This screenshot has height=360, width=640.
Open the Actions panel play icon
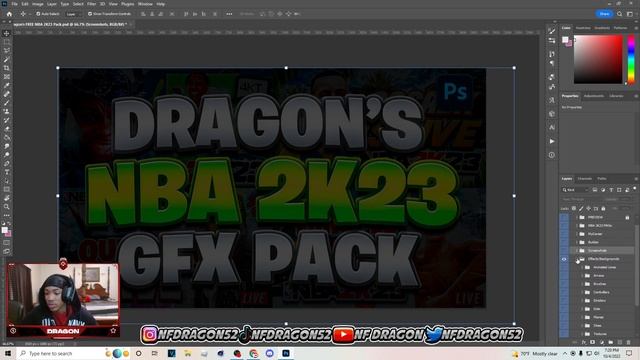coord(552,141)
